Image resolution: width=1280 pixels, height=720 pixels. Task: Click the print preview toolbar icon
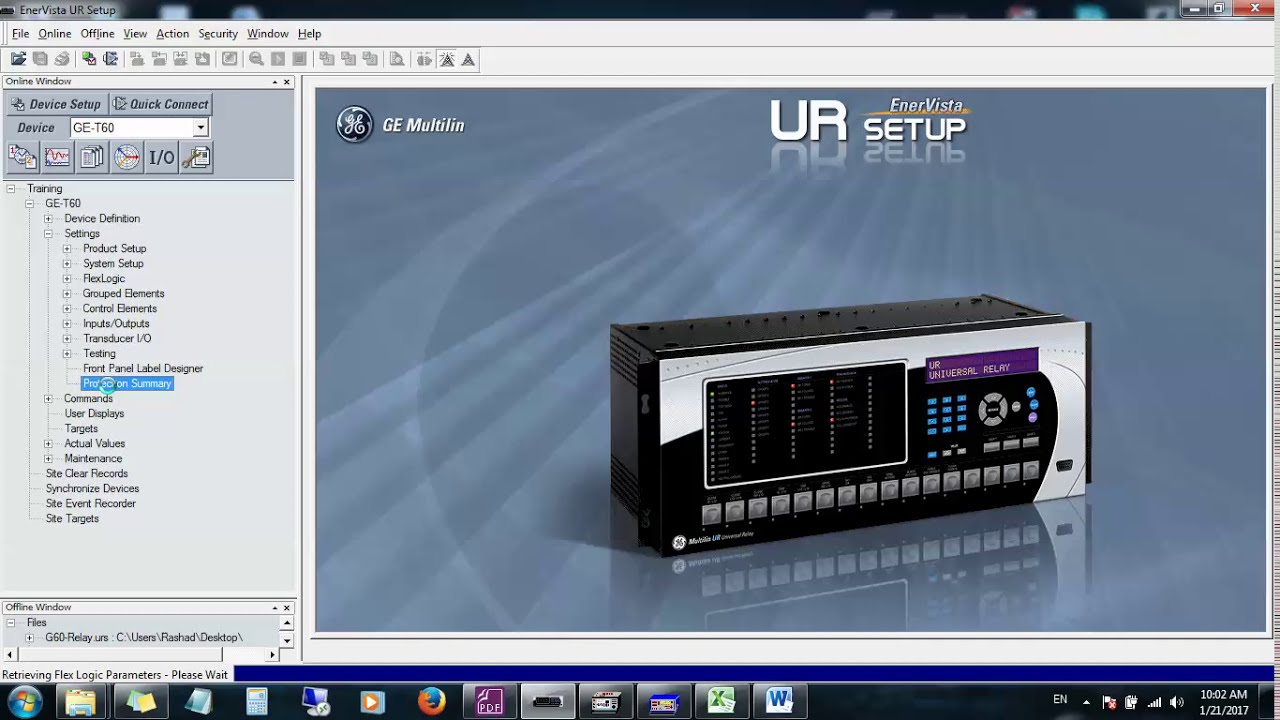click(397, 59)
